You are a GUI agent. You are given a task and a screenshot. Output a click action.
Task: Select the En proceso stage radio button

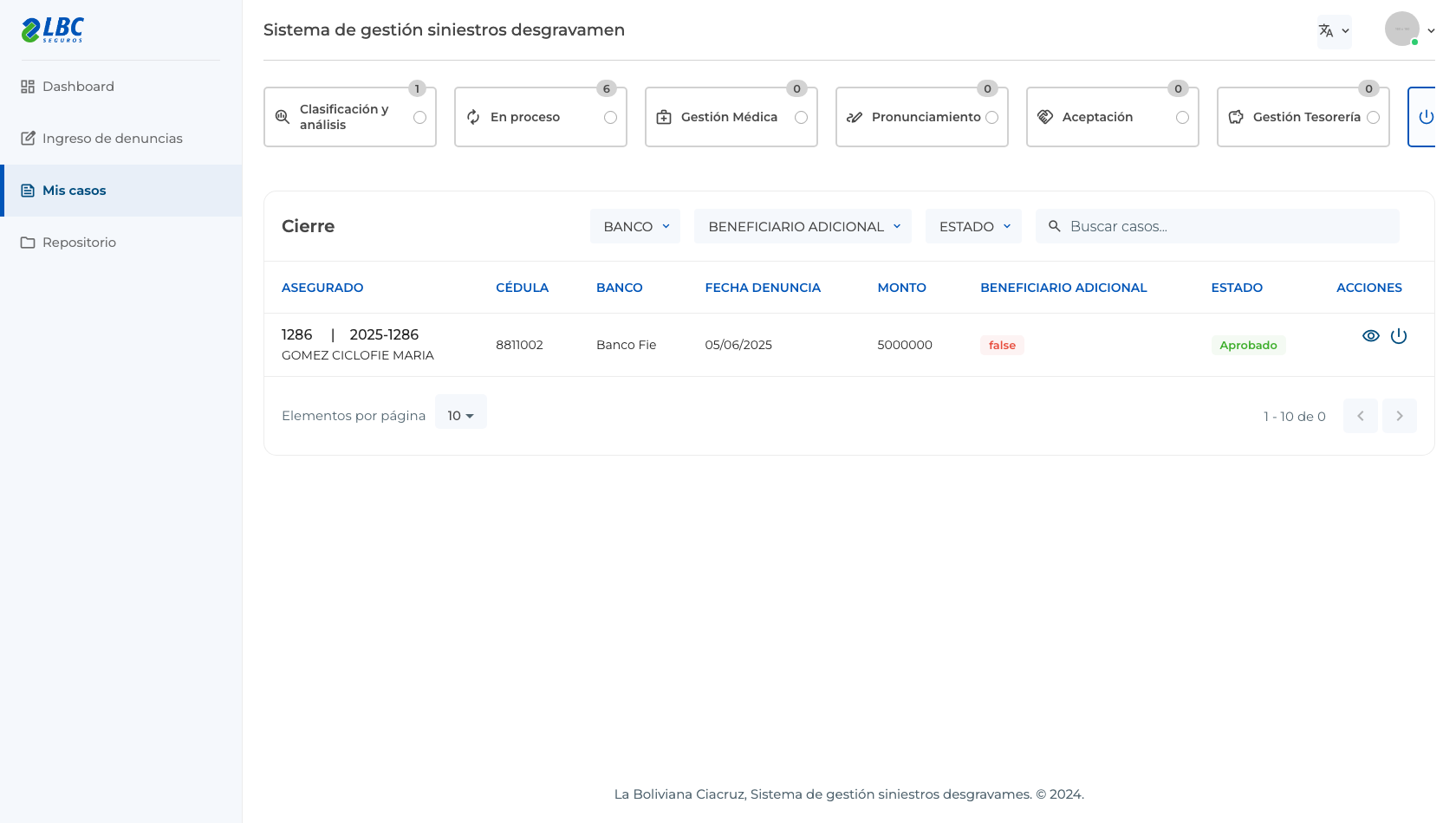[610, 117]
